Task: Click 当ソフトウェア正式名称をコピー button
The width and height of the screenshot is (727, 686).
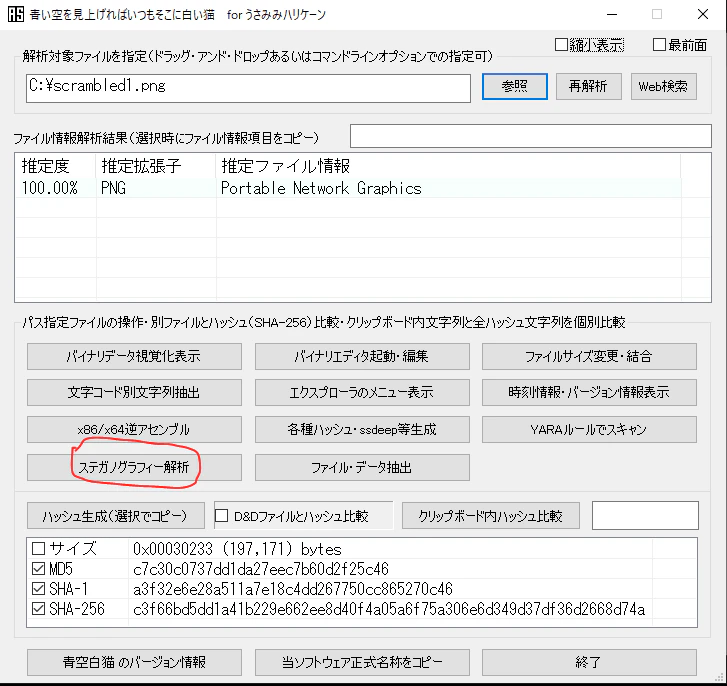Action: pos(362,662)
